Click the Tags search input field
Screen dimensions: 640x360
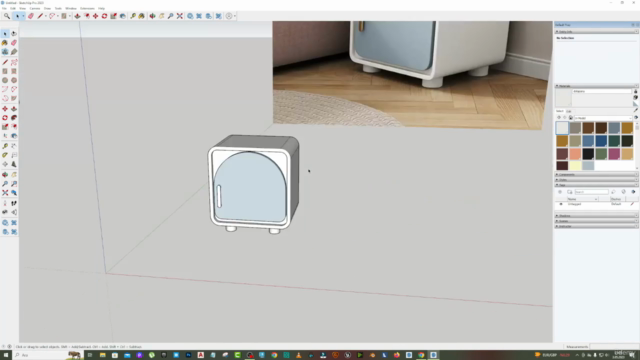point(591,192)
